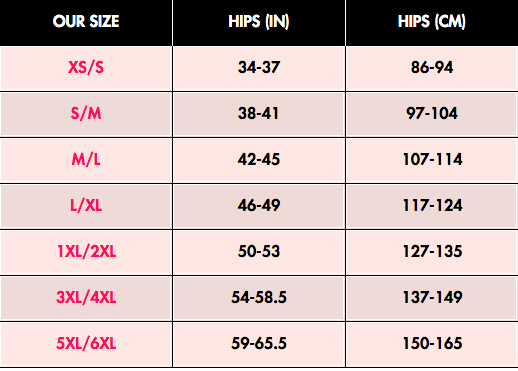Select the S/M size cell

coord(86,114)
